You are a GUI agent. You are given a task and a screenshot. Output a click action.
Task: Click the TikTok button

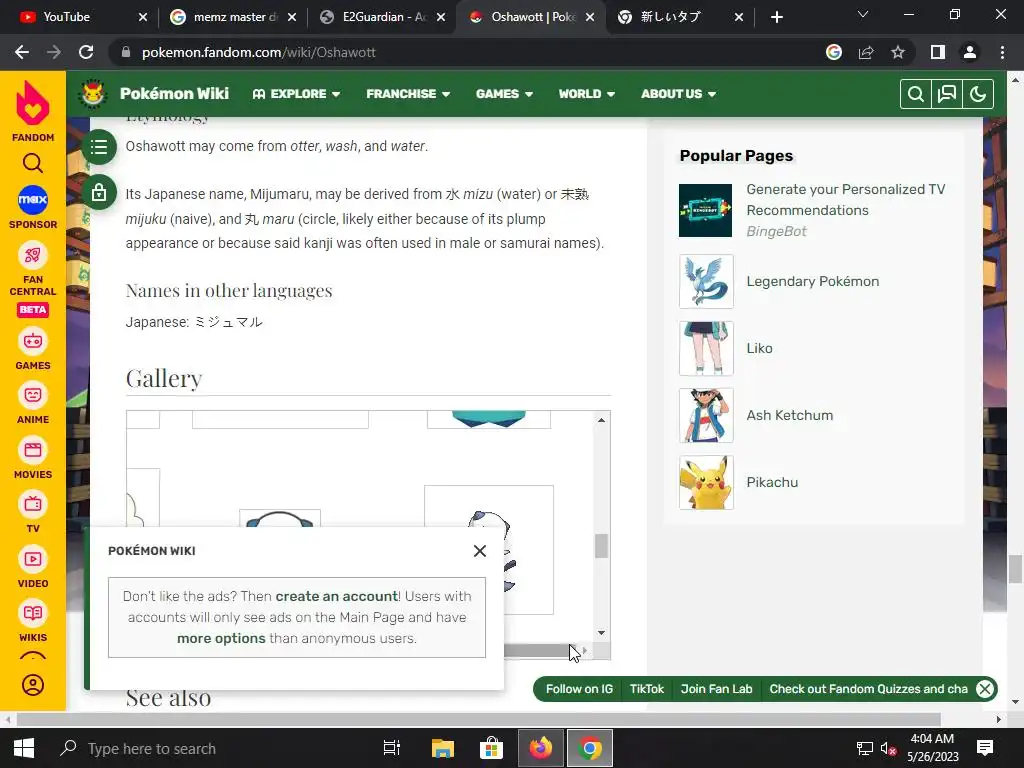coord(647,689)
